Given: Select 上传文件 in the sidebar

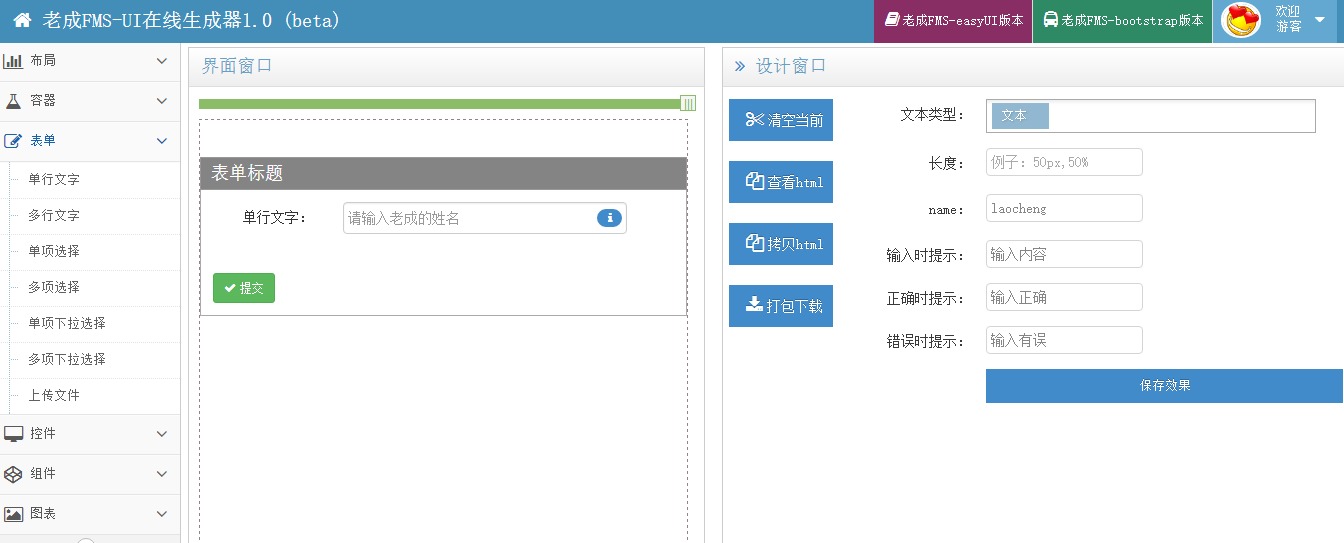Looking at the screenshot, I should (x=54, y=396).
